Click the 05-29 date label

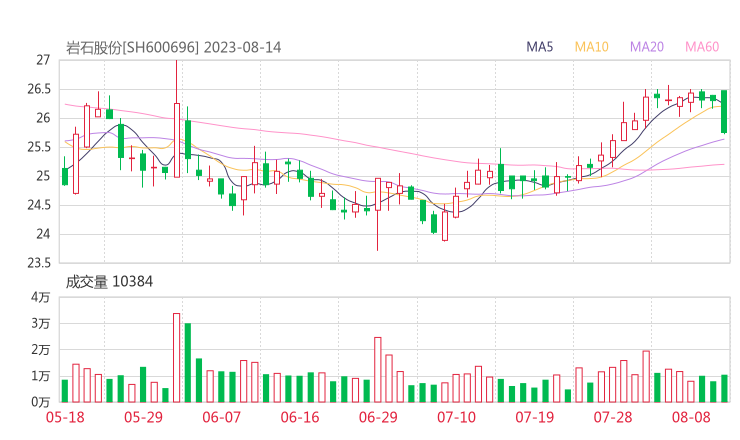pyautogui.click(x=143, y=417)
